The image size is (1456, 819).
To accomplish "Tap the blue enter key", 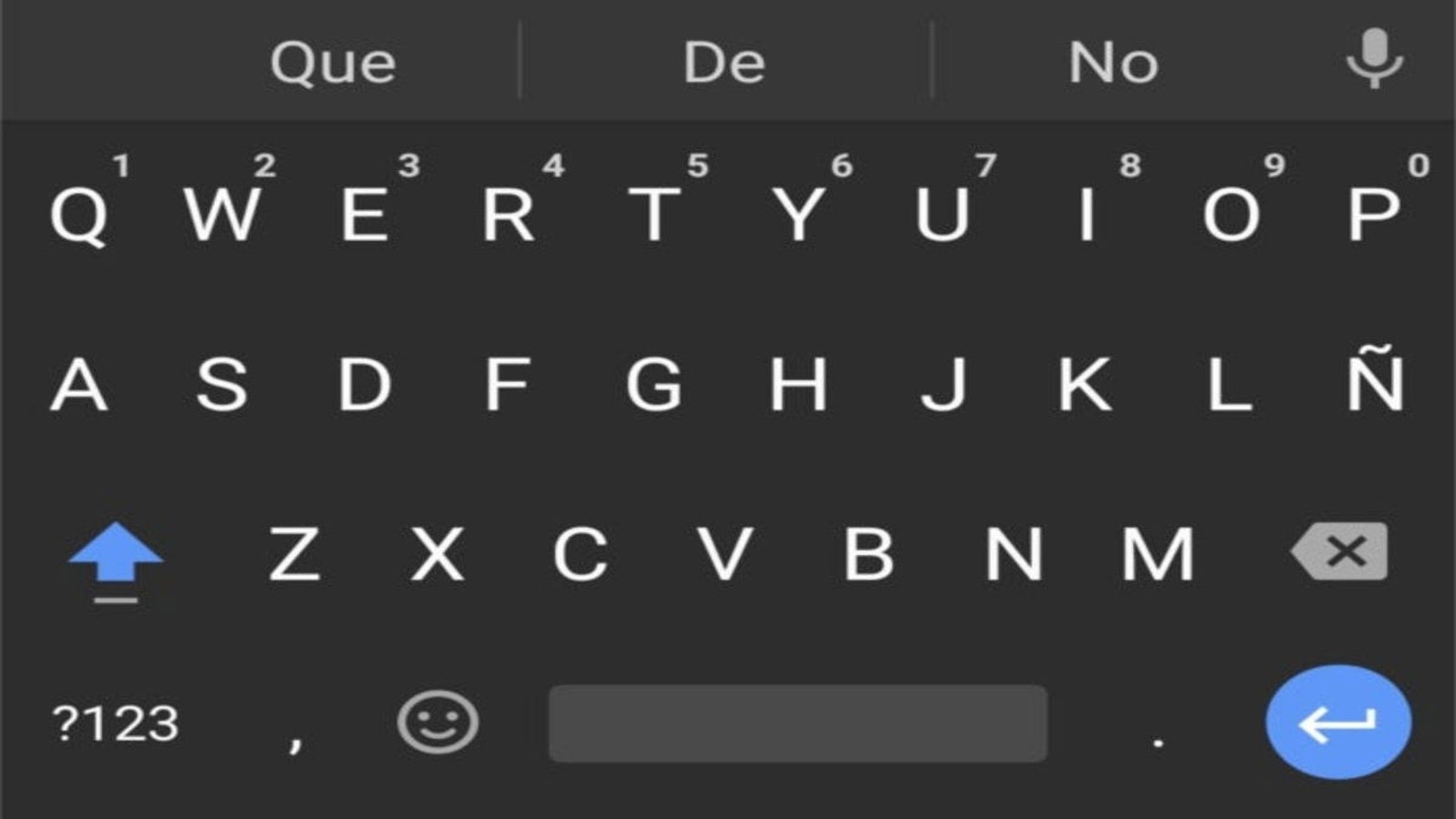I will (1338, 723).
